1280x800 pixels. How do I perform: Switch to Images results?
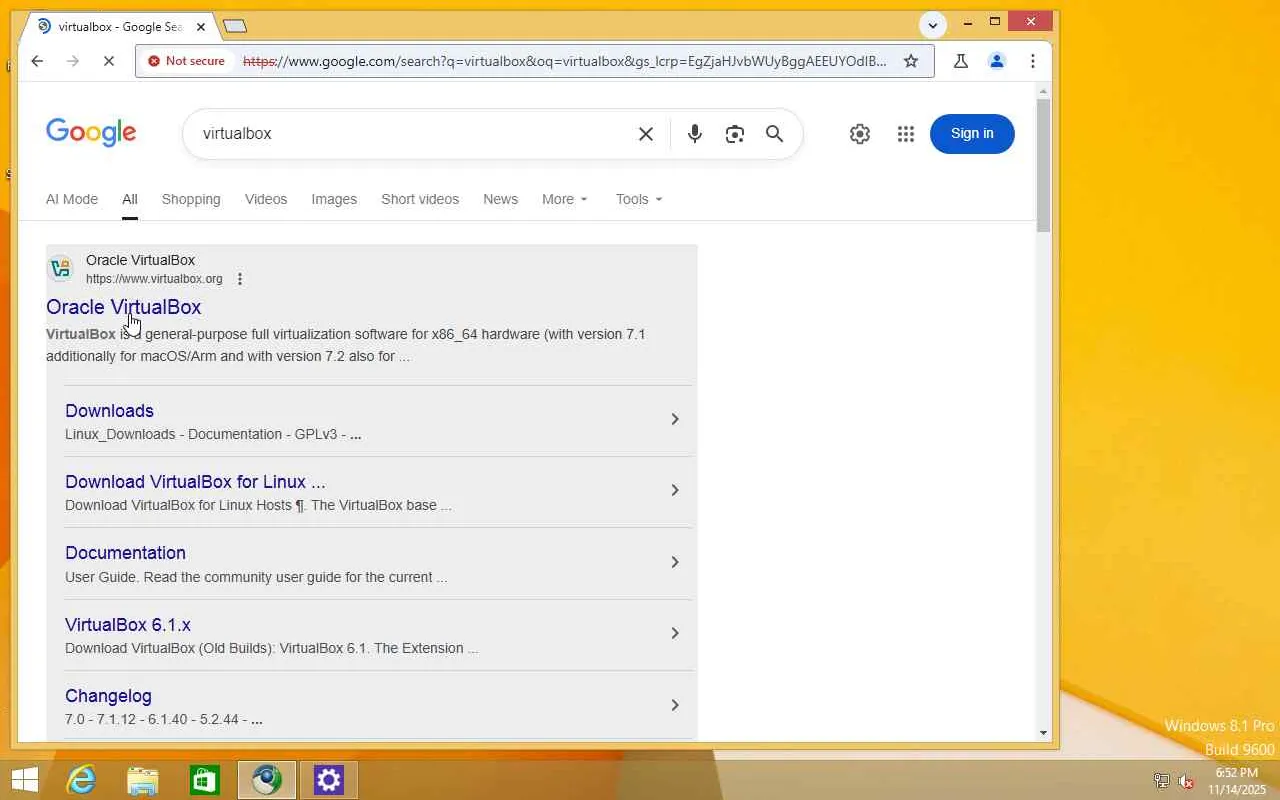pyautogui.click(x=334, y=199)
